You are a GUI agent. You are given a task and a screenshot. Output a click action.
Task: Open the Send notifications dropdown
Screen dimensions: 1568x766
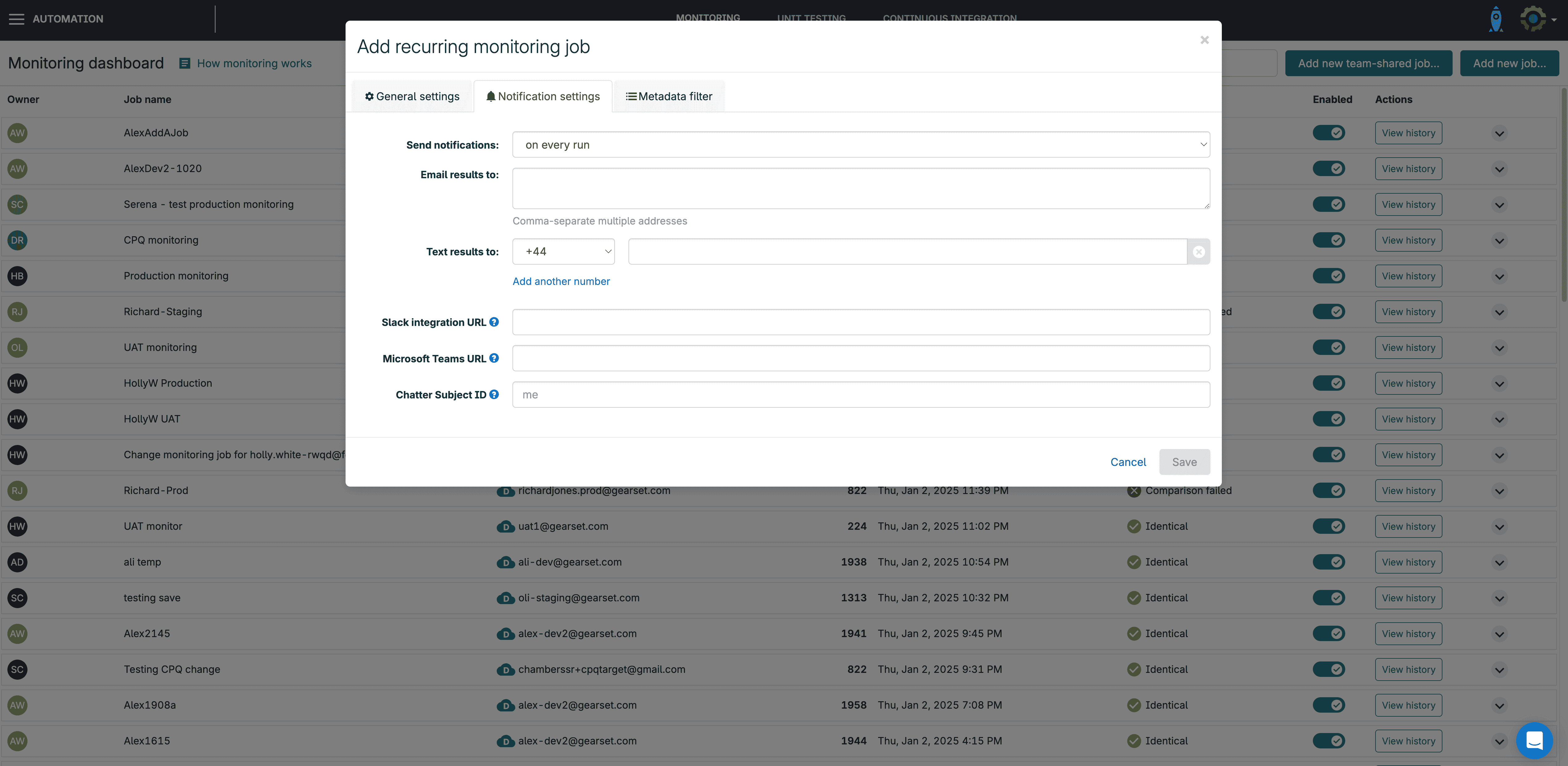[861, 145]
